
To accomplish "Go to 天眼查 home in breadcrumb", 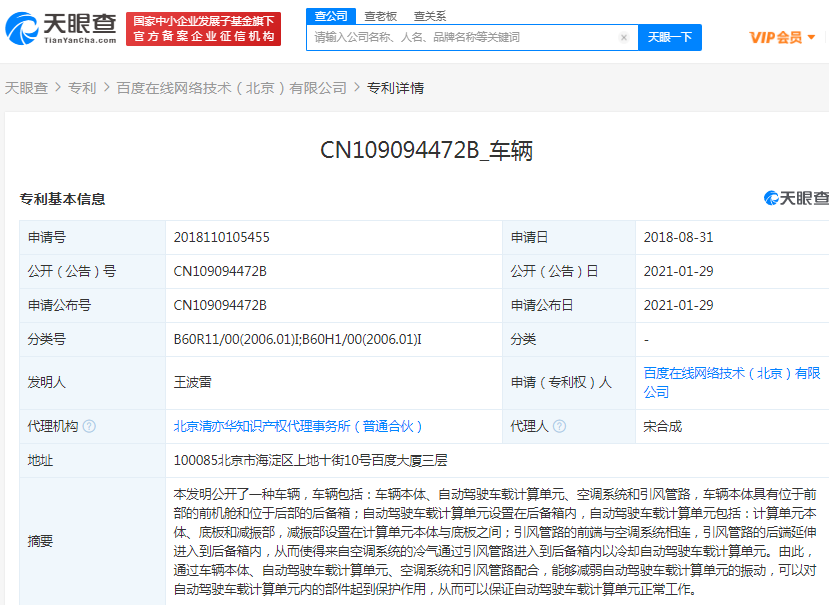I will (x=26, y=88).
